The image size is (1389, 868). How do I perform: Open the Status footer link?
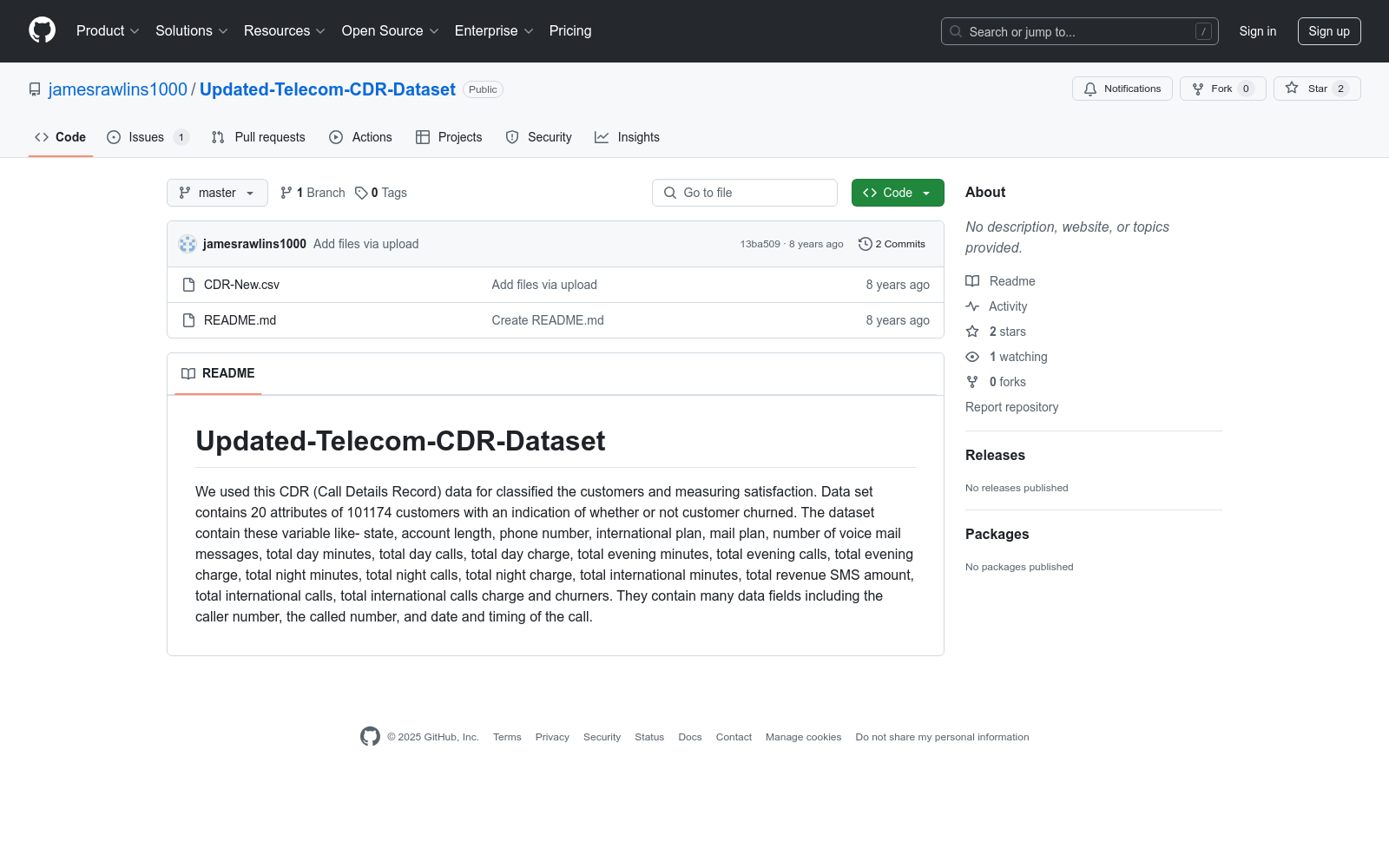coord(649,737)
